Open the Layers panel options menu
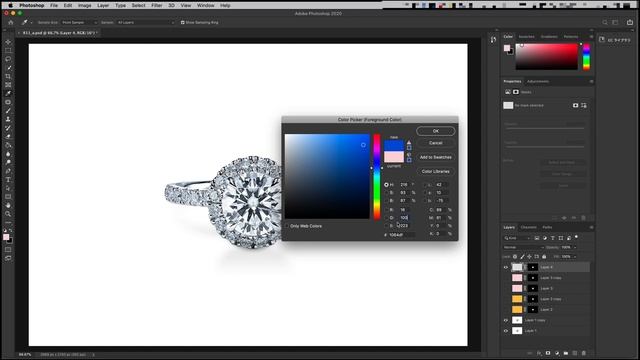Viewport: 640px width, 360px height. 591,227
